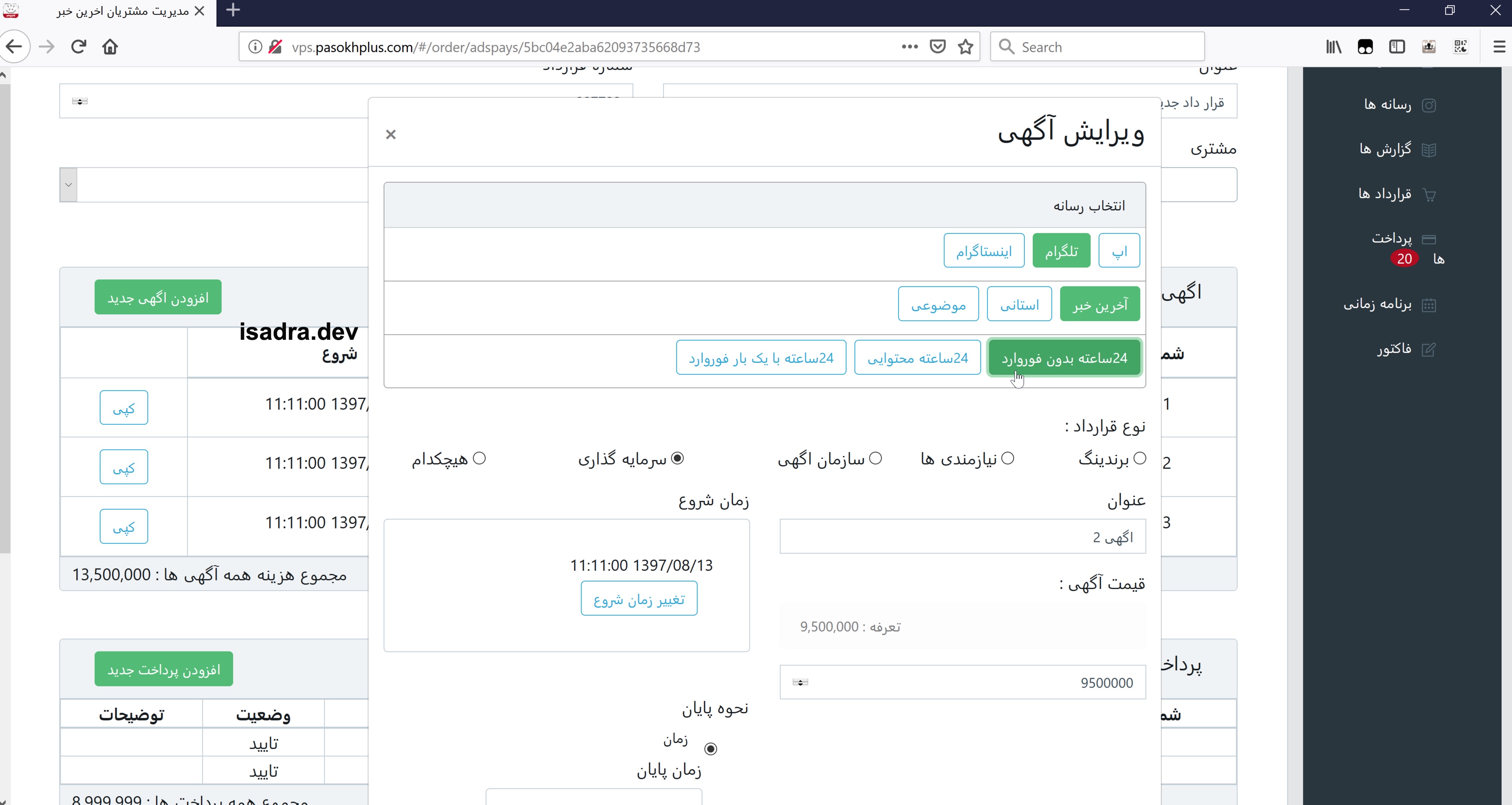Save page to Pocket icon
This screenshot has height=805, width=1512.
[x=938, y=47]
